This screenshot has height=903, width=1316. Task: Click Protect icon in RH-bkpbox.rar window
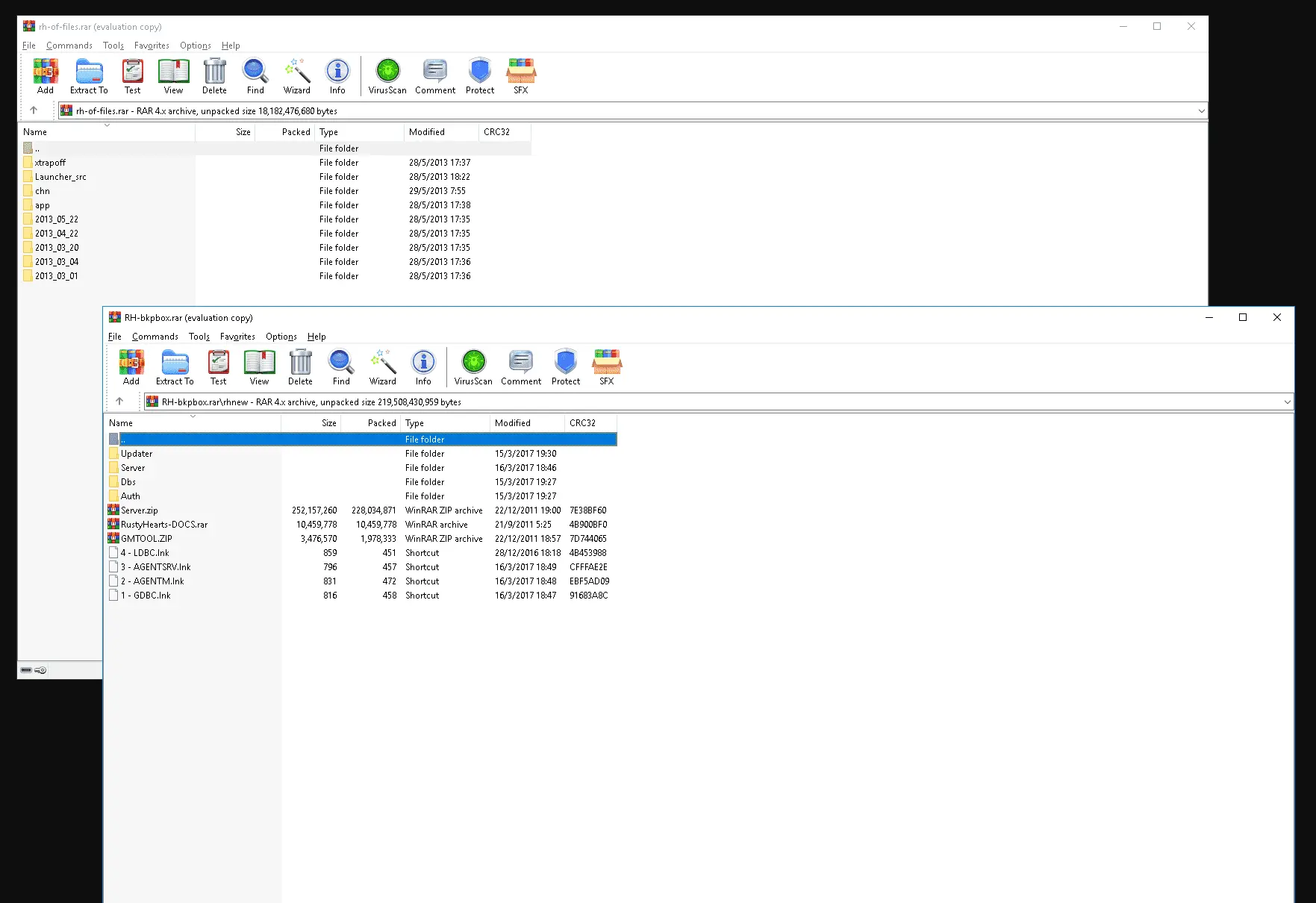click(566, 367)
